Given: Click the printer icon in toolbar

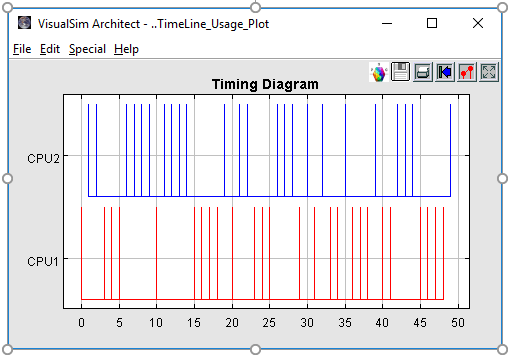Looking at the screenshot, I should click(423, 72).
